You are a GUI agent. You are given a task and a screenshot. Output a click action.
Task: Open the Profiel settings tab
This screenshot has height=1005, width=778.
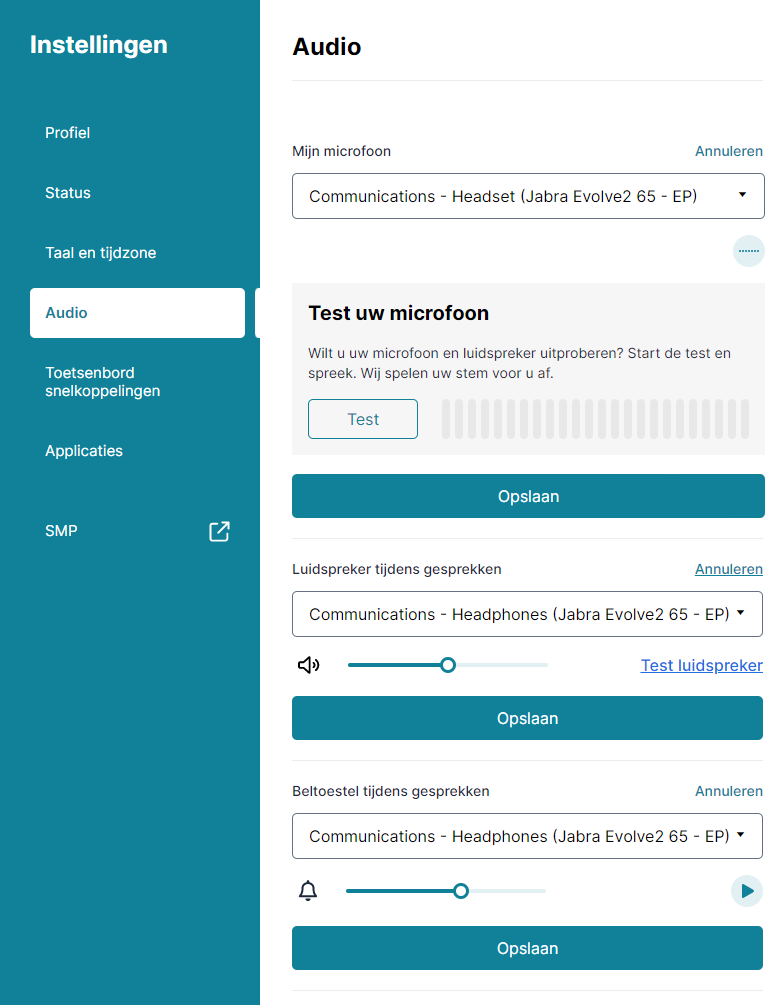click(x=68, y=133)
